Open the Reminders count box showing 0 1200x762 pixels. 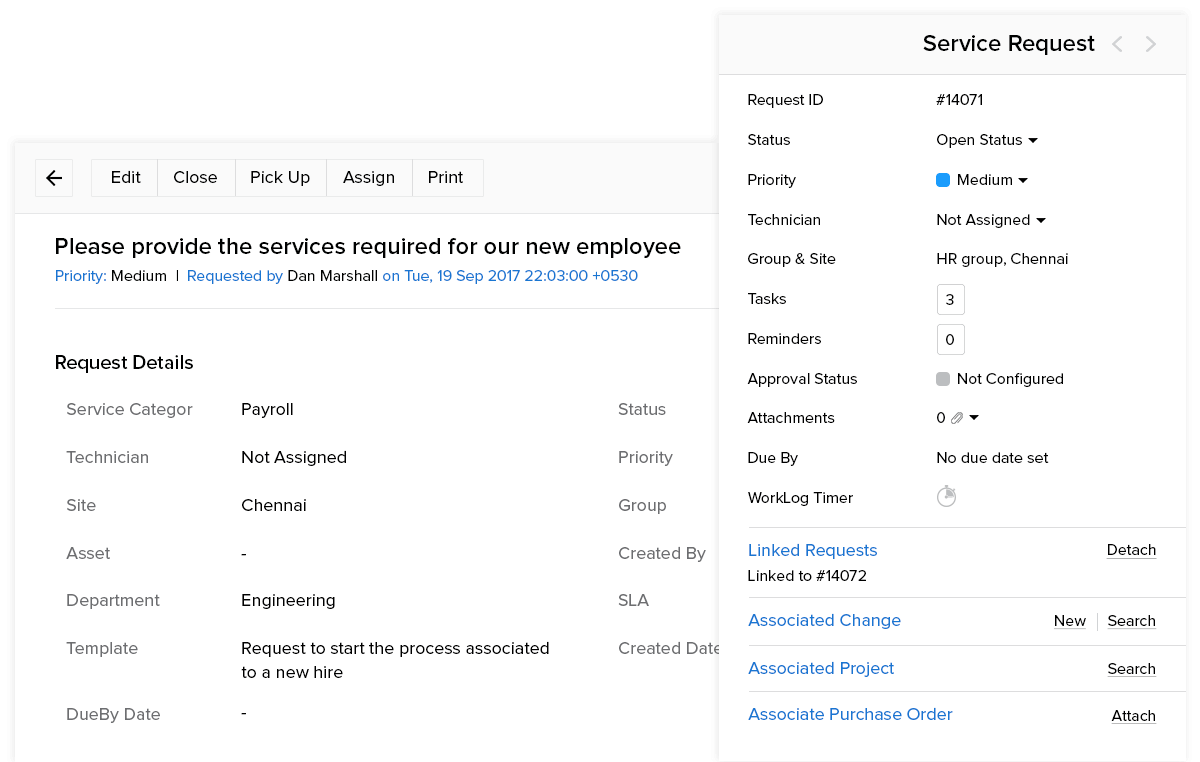click(950, 339)
